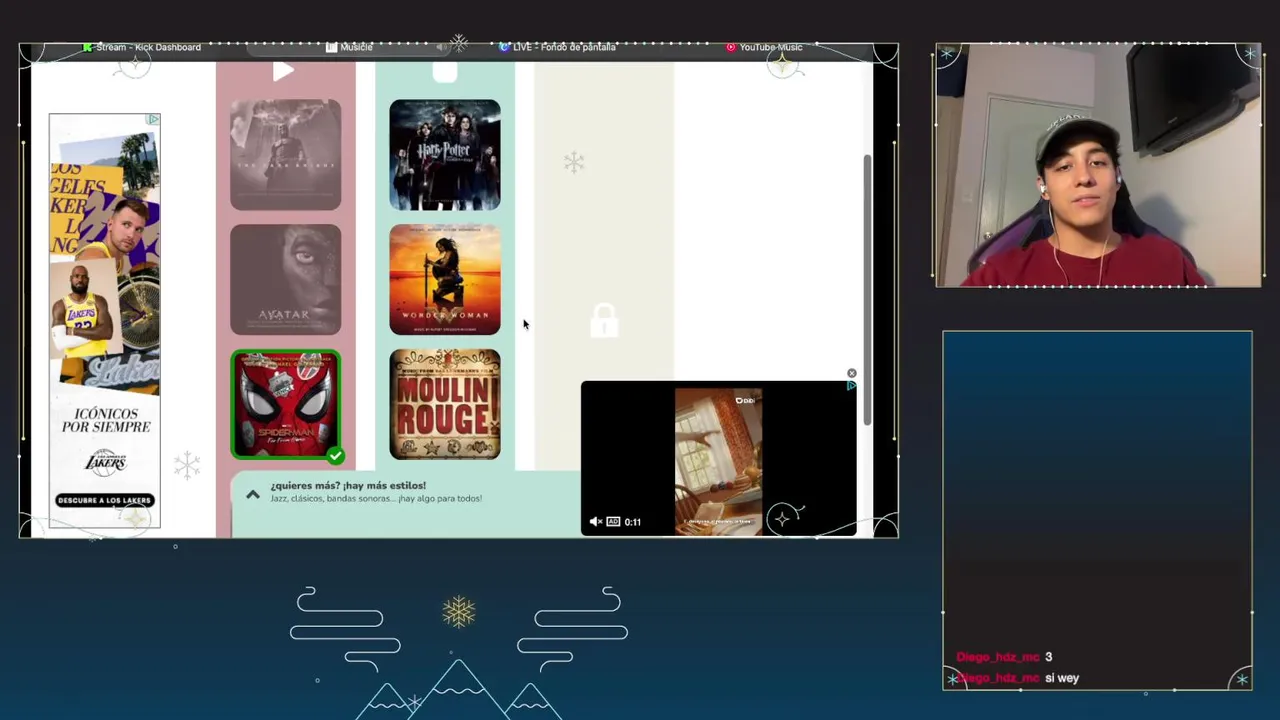Switch to the Musicle browser tab
This screenshot has width=1280, height=720.
click(349, 47)
